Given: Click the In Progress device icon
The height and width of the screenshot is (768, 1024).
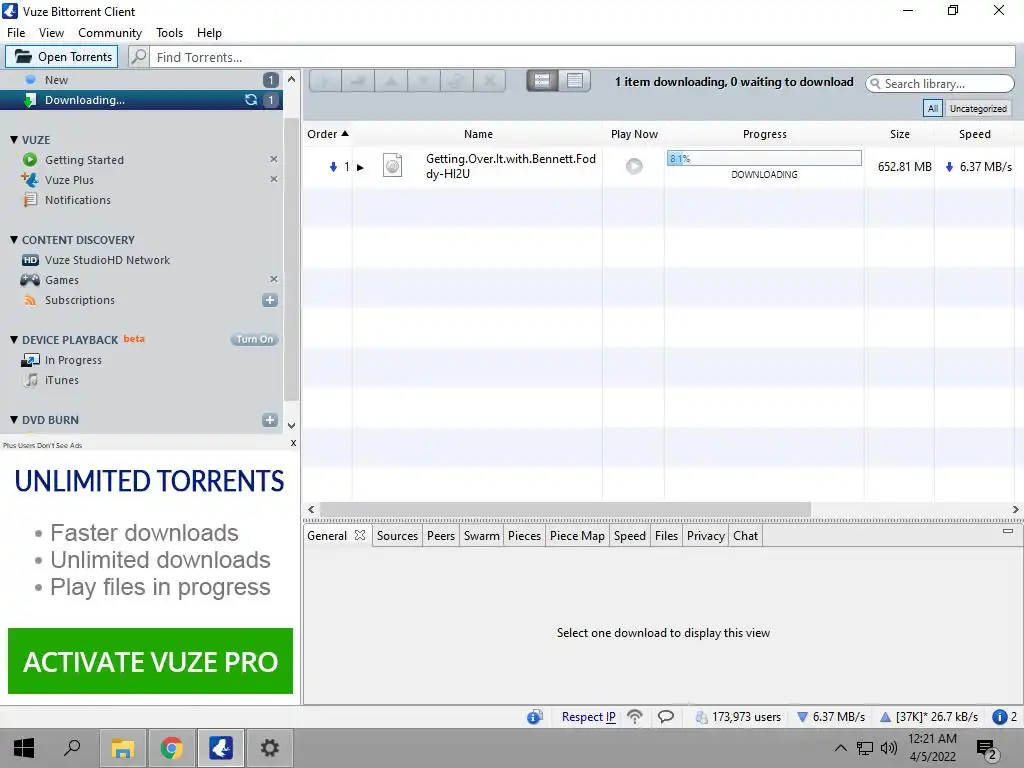Looking at the screenshot, I should click(x=30, y=360).
